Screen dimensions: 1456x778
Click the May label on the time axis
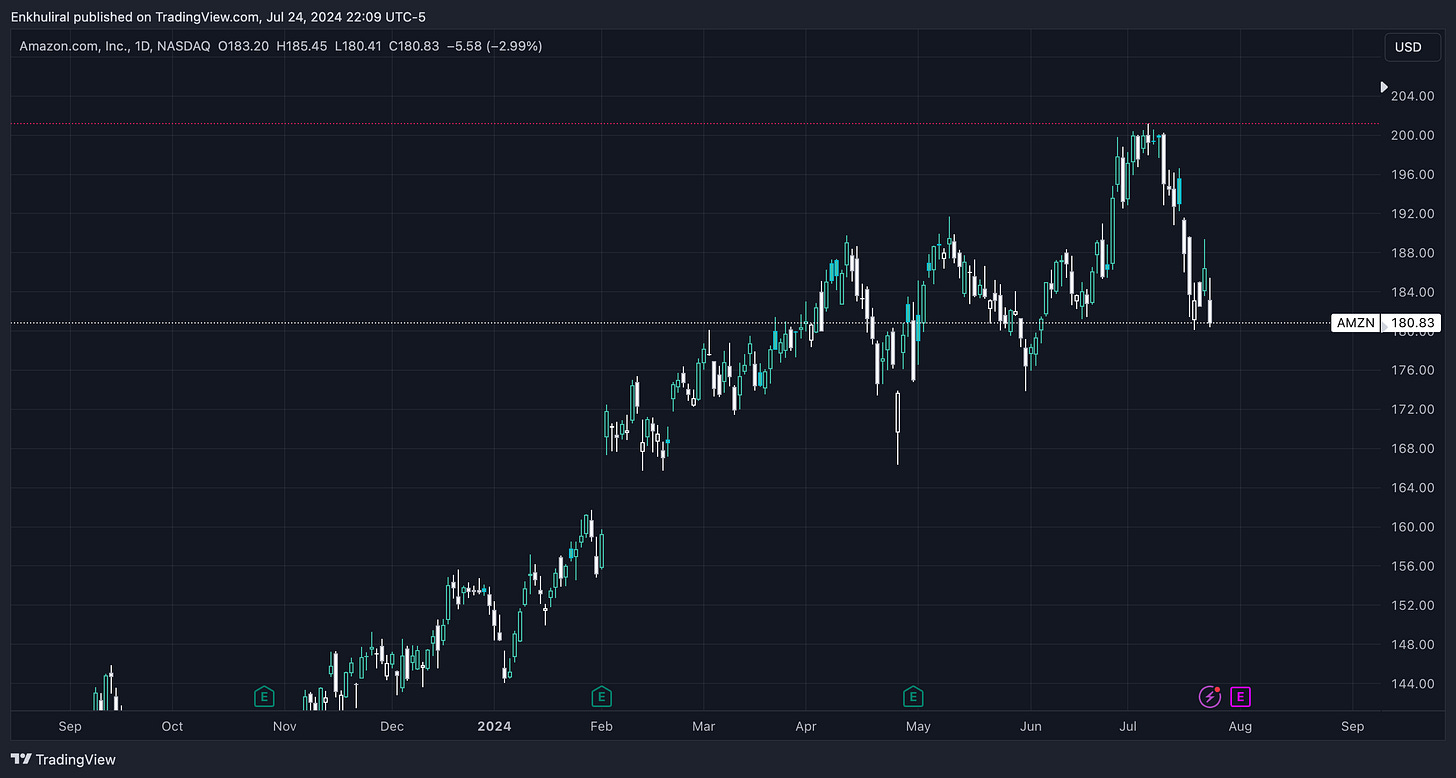coord(918,726)
